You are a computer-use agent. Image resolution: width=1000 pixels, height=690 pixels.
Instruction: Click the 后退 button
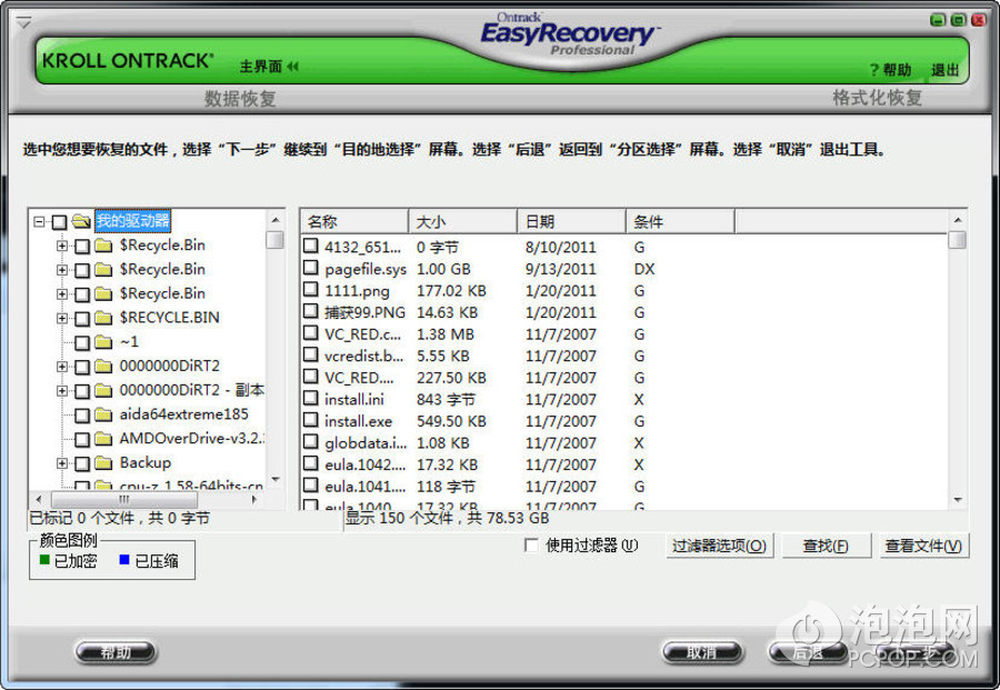coord(809,652)
